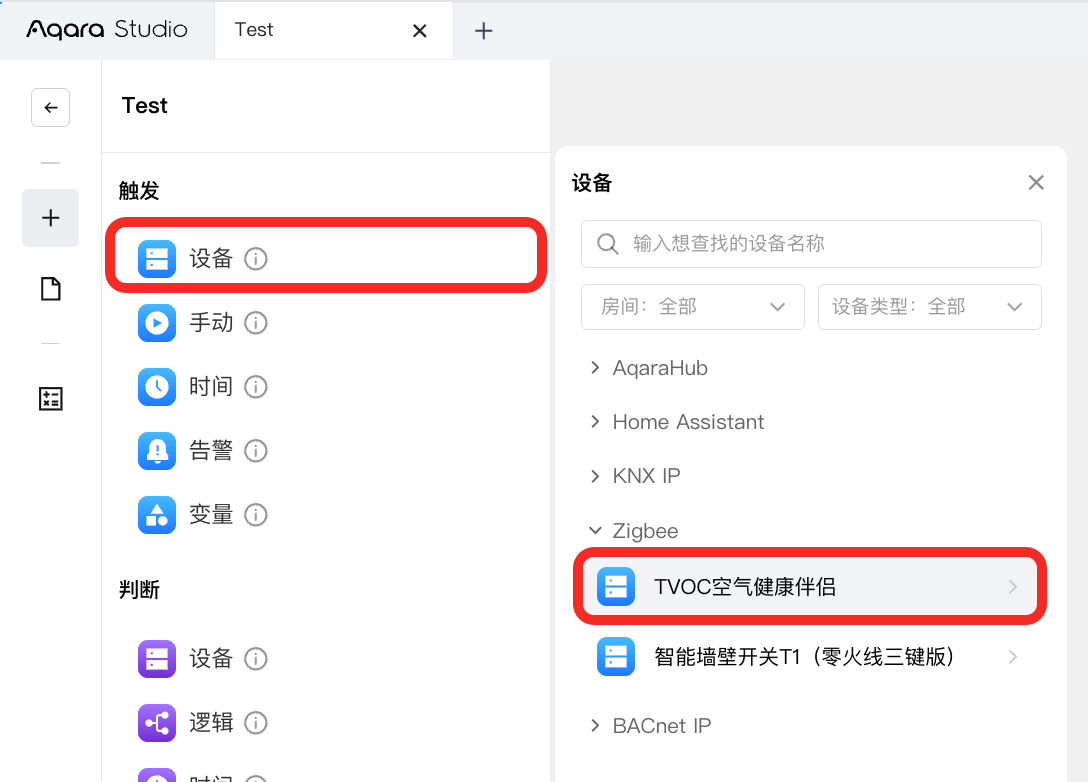Viewport: 1088px width, 782px height.
Task: Expand the KNX IP group
Action: tap(595, 476)
